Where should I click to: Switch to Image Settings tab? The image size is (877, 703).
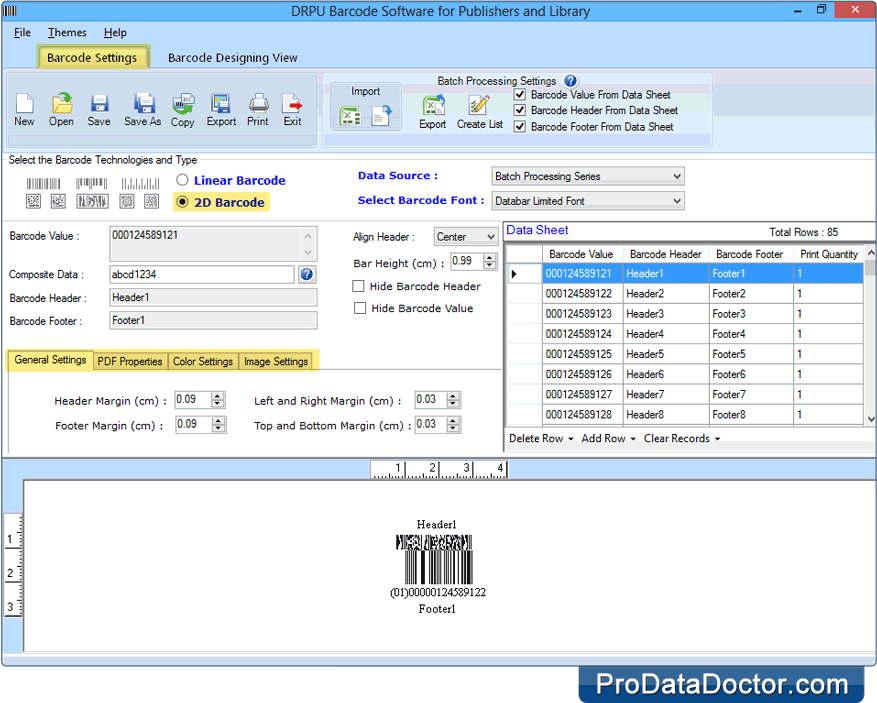(276, 361)
